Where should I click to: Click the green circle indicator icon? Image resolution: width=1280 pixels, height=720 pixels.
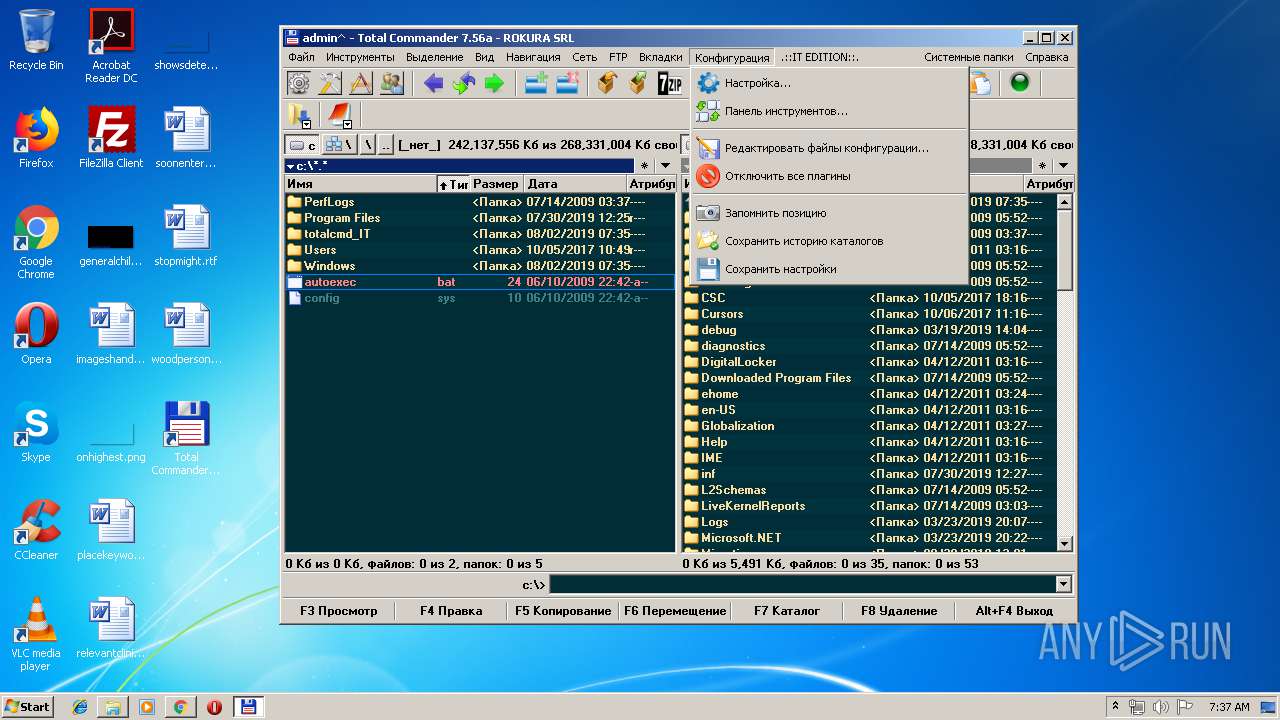[x=1020, y=83]
